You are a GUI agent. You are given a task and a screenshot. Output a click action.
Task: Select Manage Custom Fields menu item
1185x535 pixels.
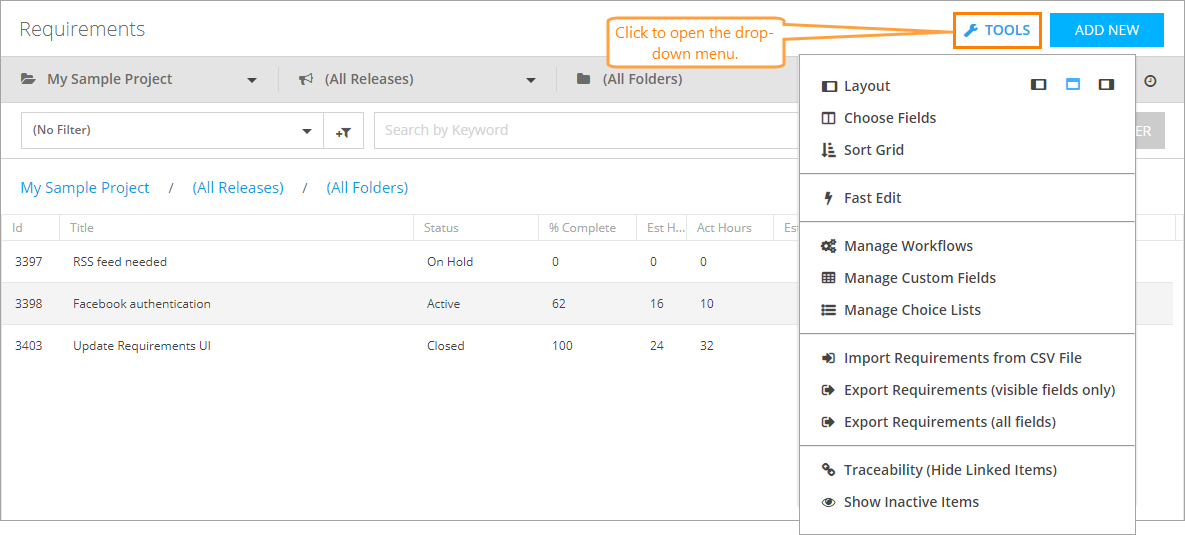(x=919, y=278)
